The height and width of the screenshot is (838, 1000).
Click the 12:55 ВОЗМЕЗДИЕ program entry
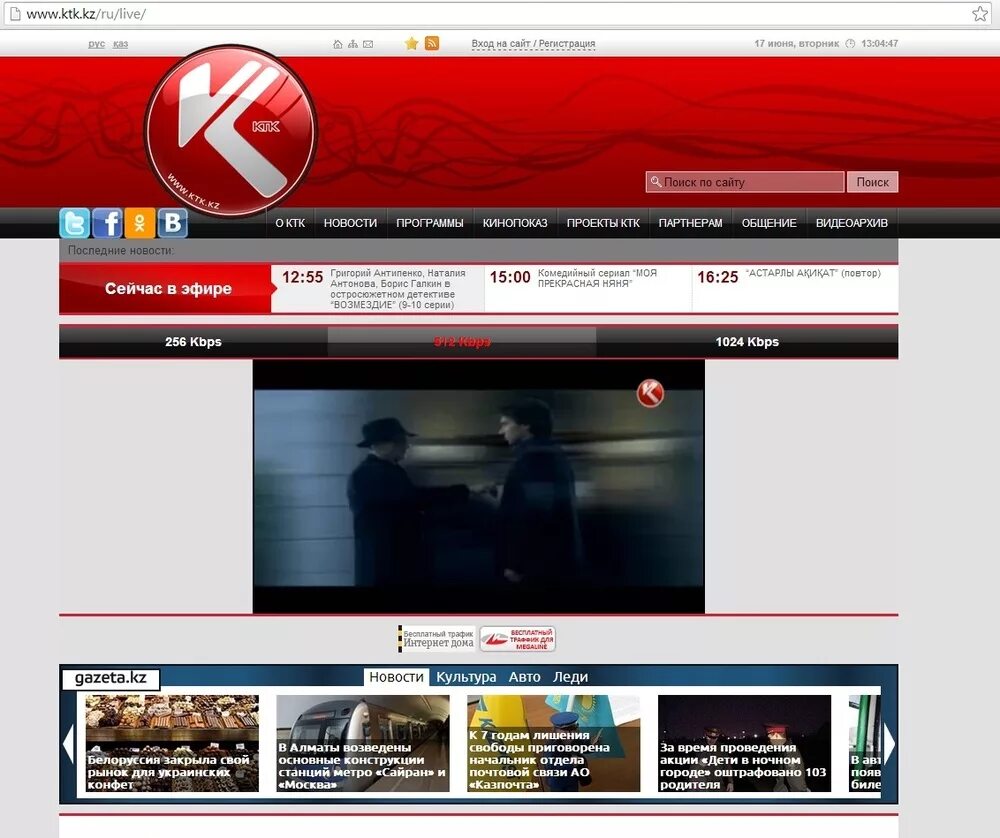pyautogui.click(x=378, y=289)
